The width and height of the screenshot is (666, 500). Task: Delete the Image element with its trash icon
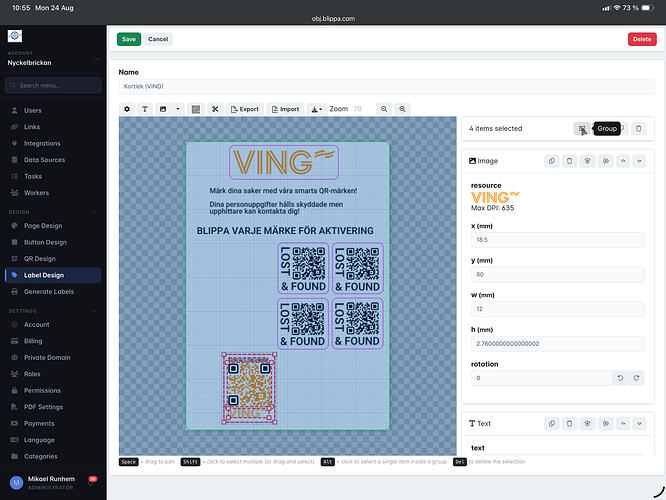tap(570, 161)
